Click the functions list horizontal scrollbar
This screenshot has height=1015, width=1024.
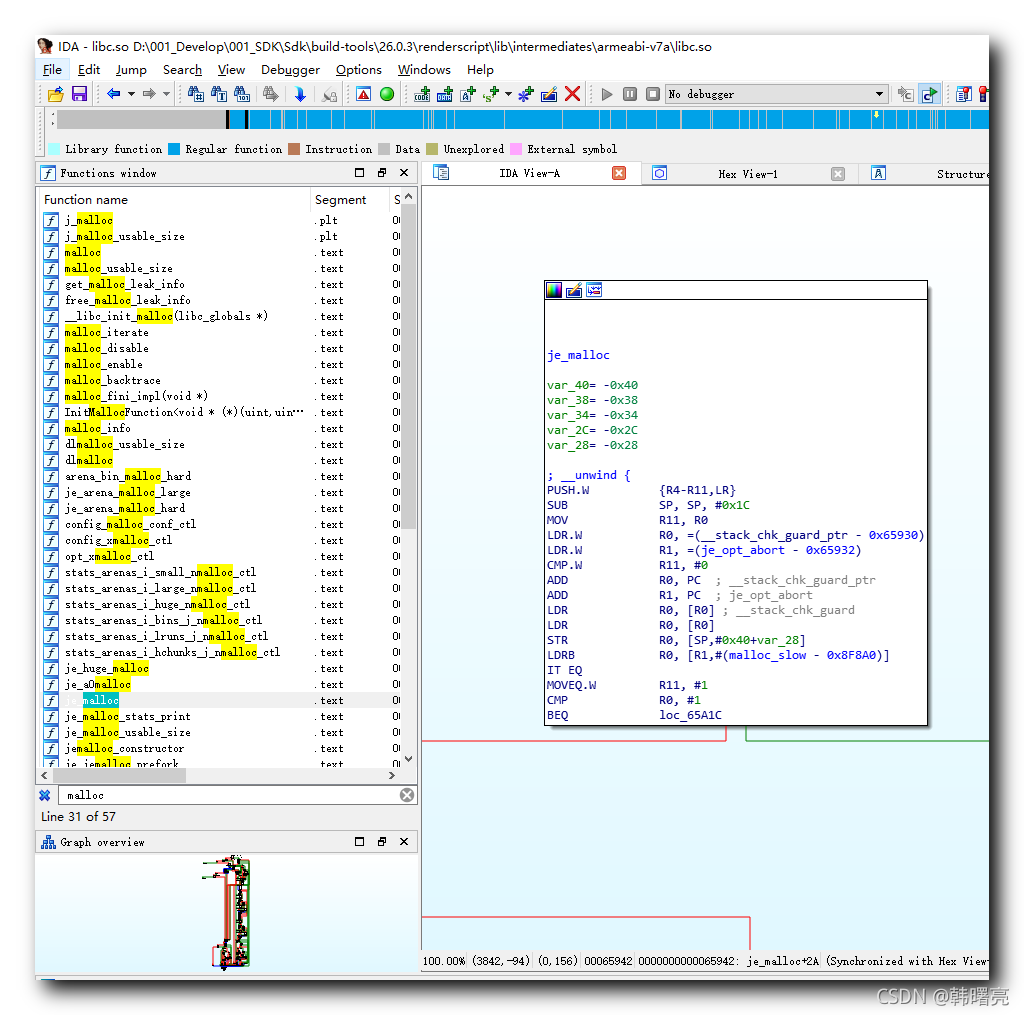tap(119, 775)
